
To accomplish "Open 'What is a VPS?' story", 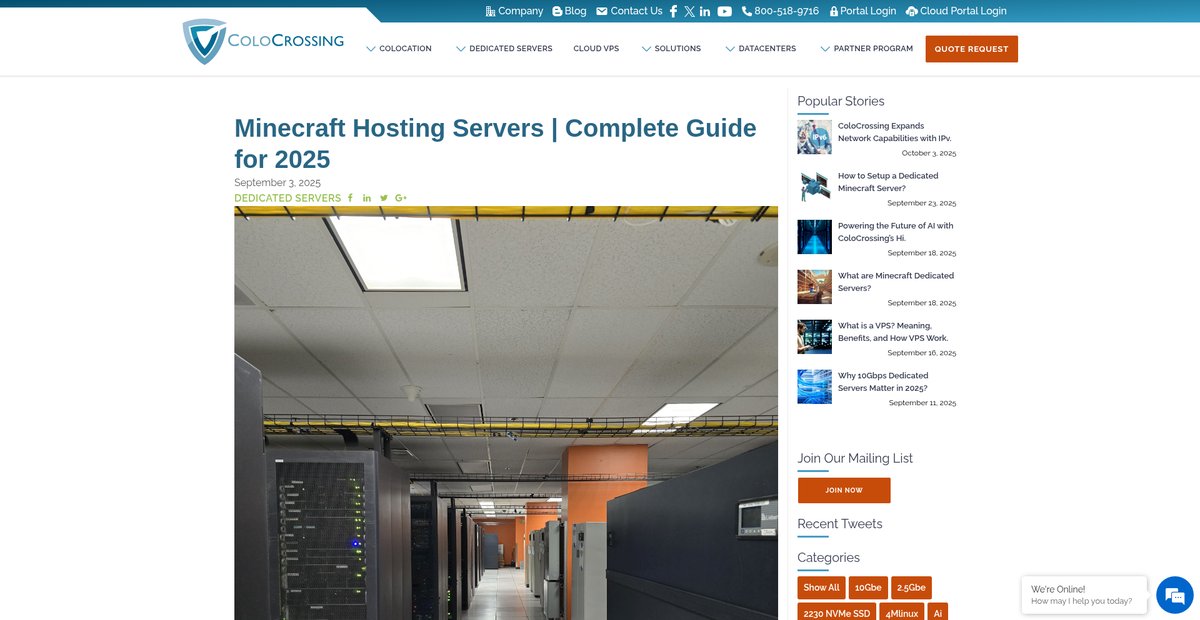I will [x=893, y=332].
